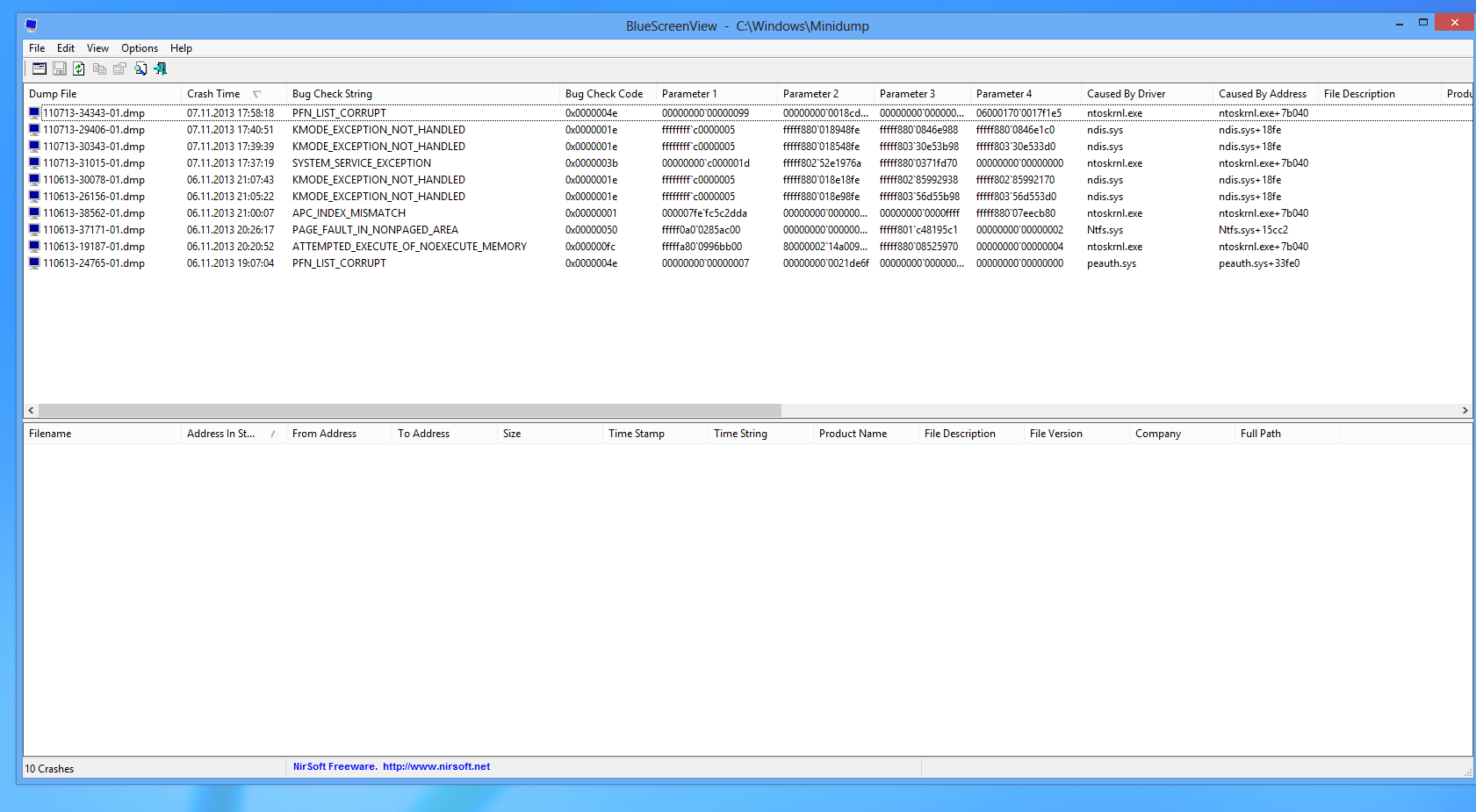
Task: Click the dump icon beside 110613-30078-01.dmp
Action: [x=34, y=179]
